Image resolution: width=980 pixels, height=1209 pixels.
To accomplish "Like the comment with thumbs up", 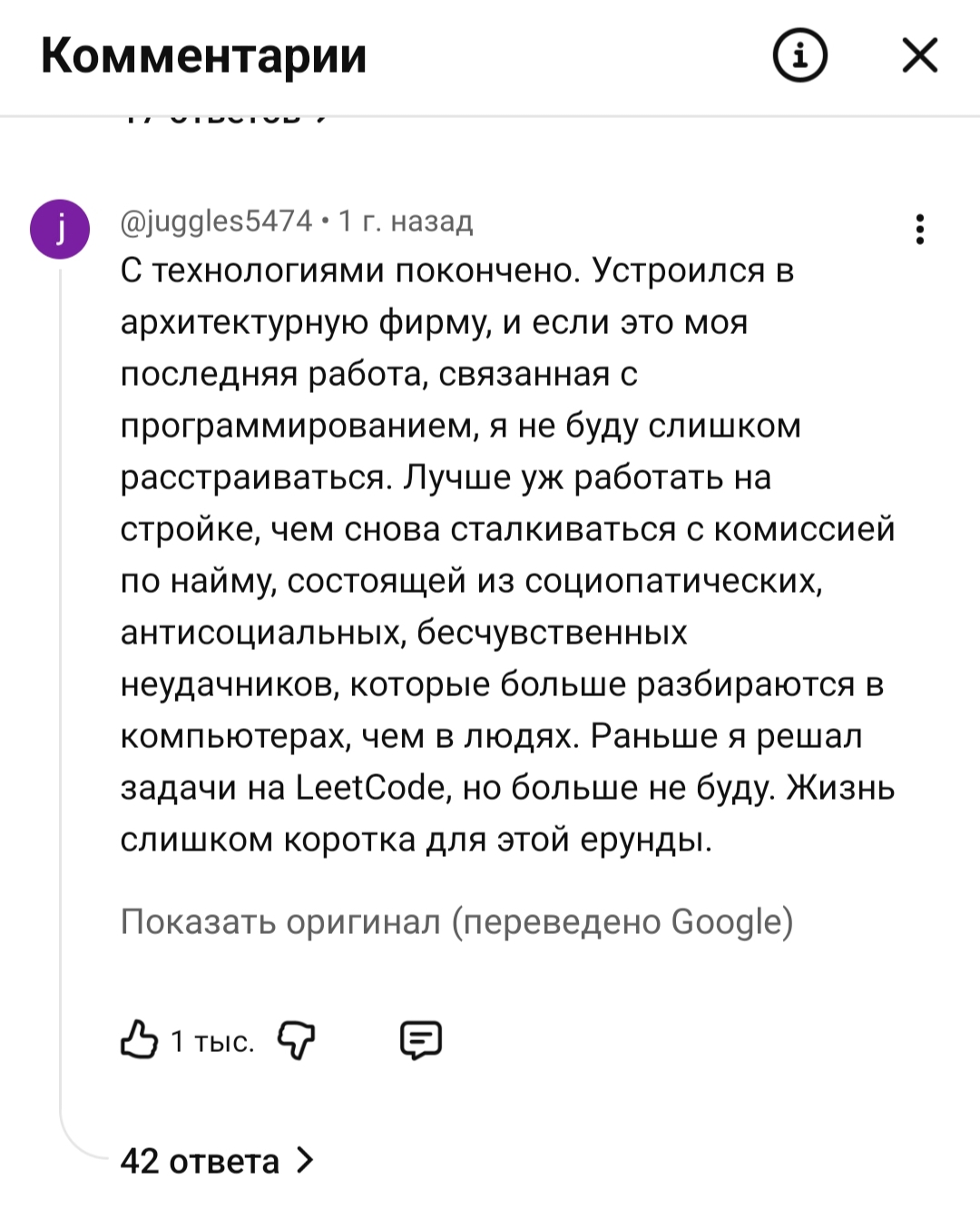I will pos(139,1039).
